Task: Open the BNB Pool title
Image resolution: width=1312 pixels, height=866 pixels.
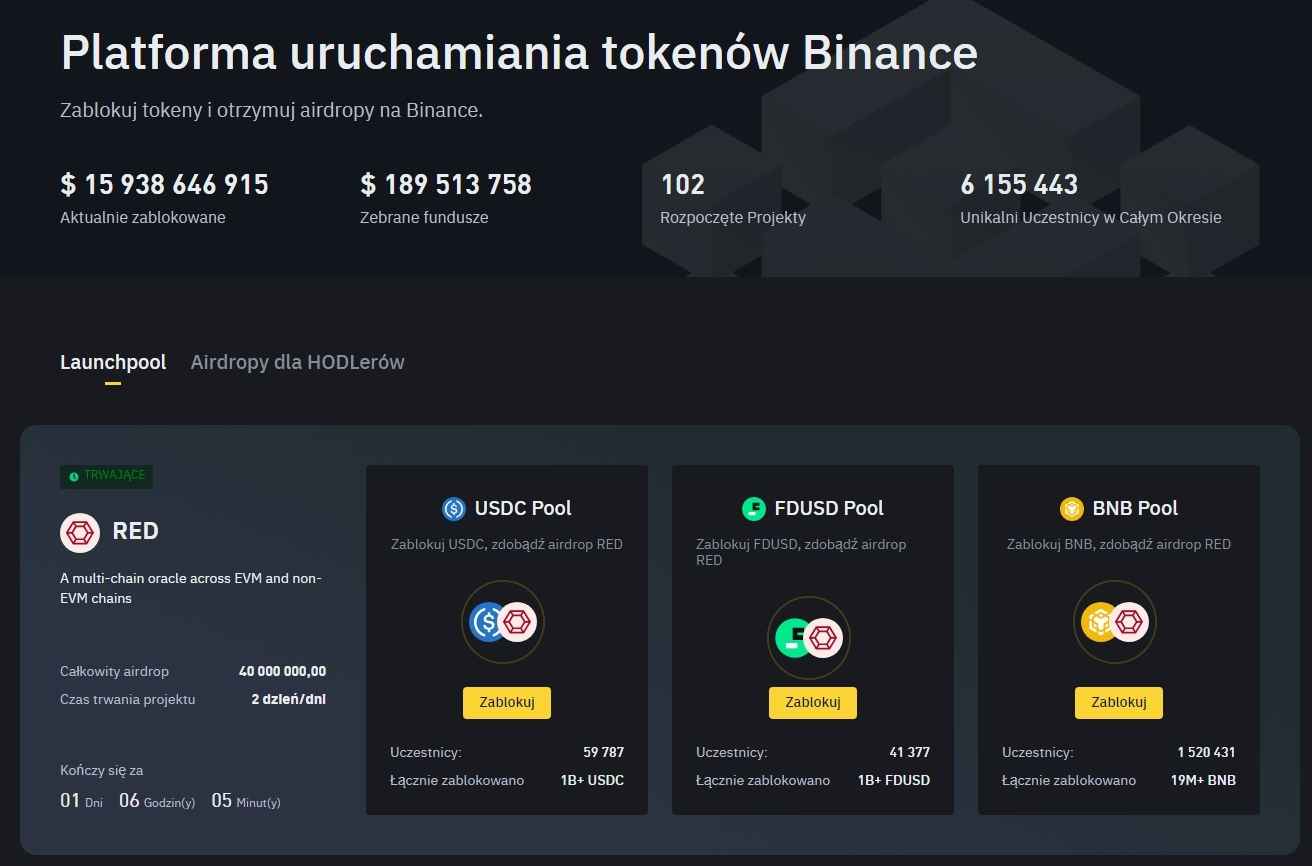Action: (1135, 508)
